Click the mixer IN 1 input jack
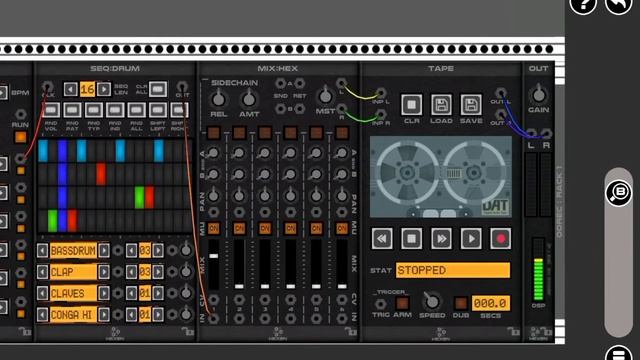Screen dimensions: 640x360 [213, 318]
